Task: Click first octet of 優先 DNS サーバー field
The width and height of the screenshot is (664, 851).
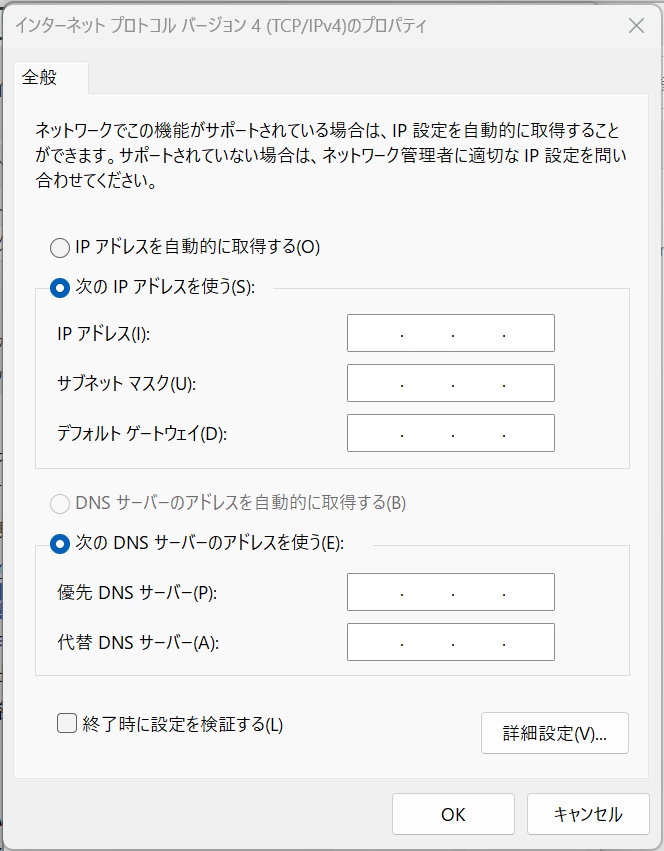Action: coord(375,592)
